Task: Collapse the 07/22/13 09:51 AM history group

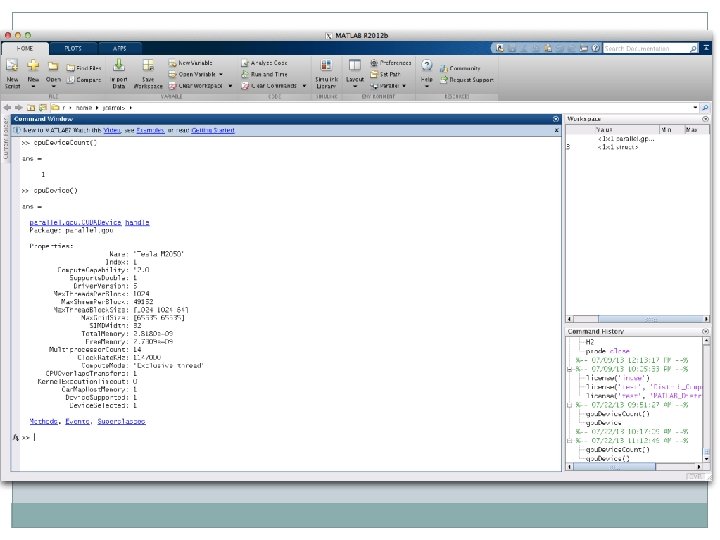Action: click(569, 405)
